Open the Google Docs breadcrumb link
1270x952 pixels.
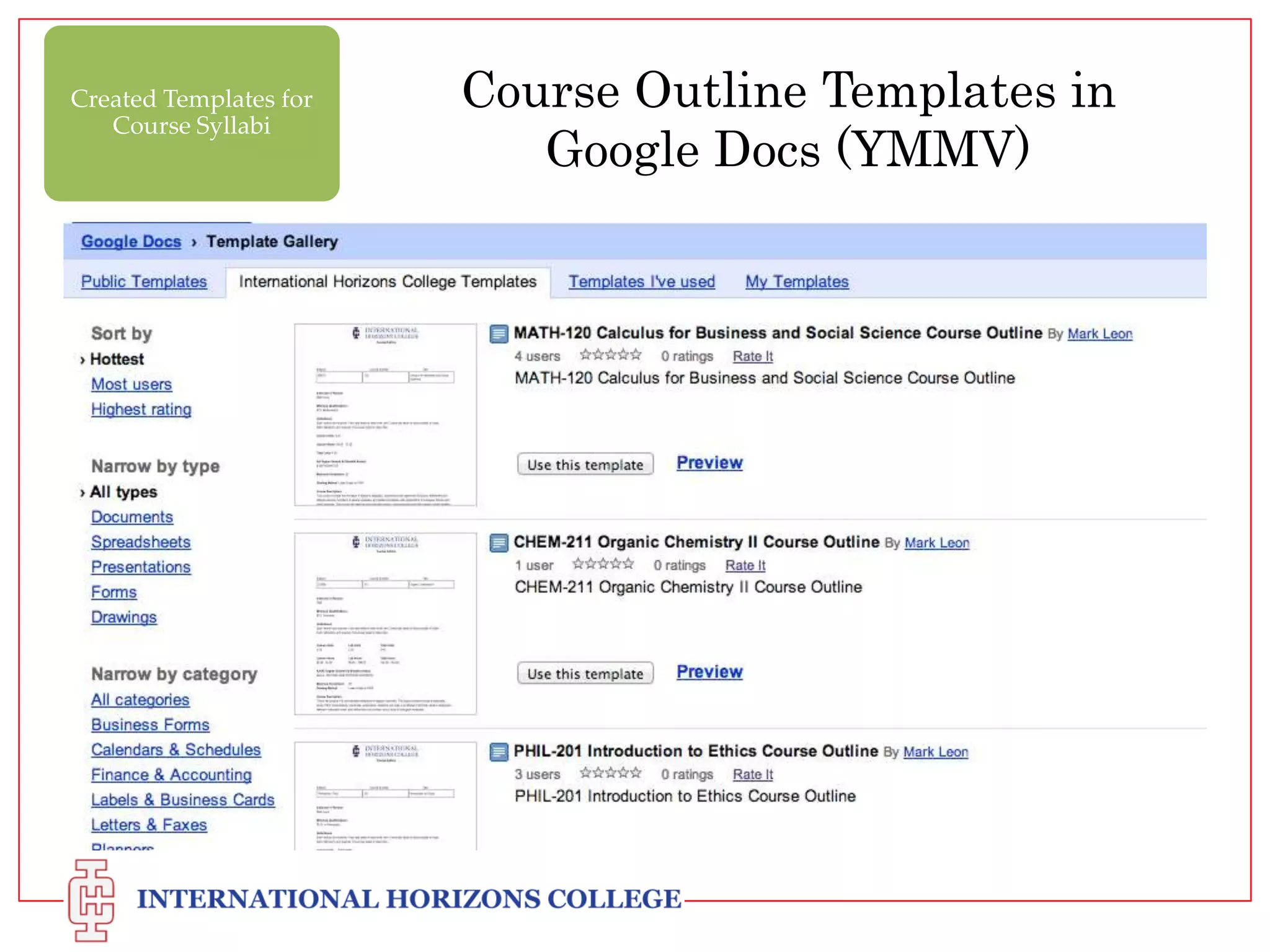click(131, 242)
